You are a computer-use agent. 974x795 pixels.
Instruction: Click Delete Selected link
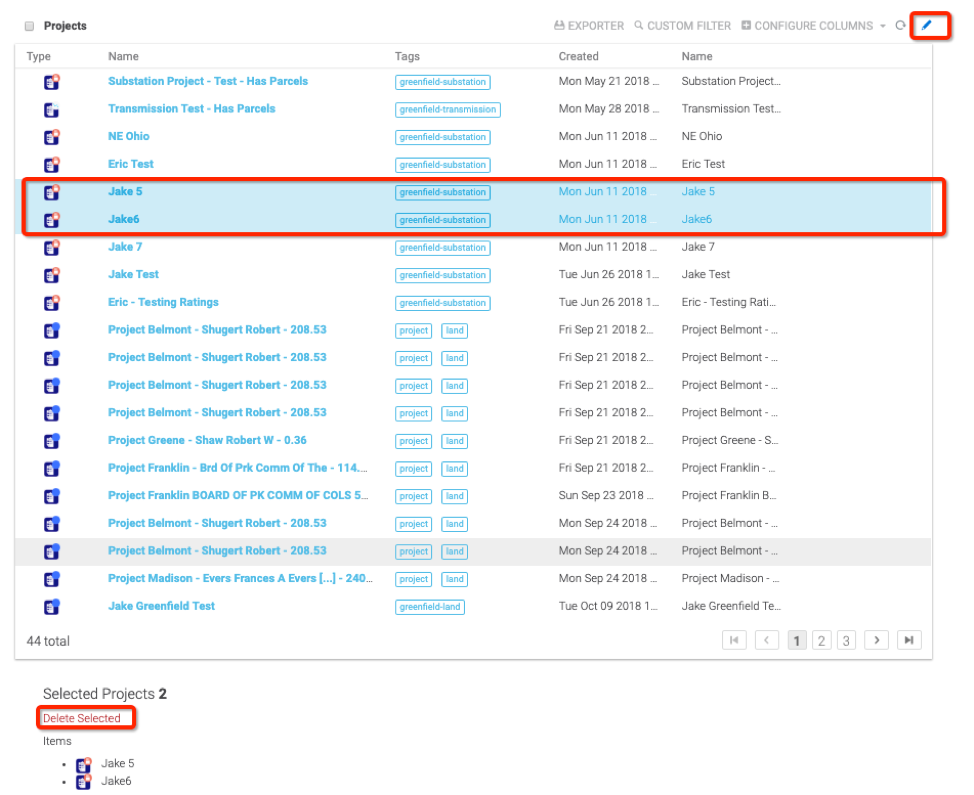82,718
